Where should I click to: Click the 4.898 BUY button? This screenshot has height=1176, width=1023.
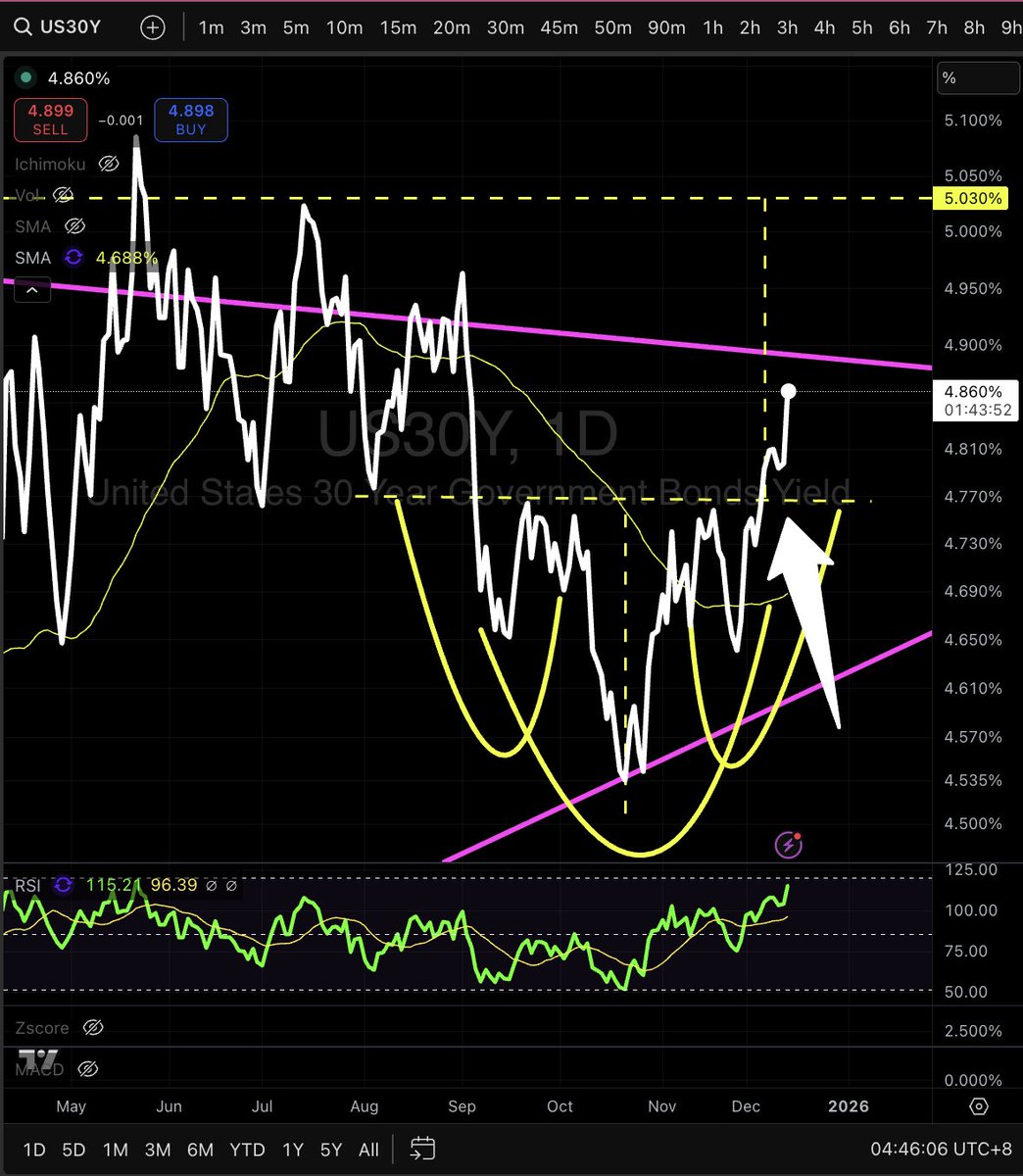click(191, 120)
